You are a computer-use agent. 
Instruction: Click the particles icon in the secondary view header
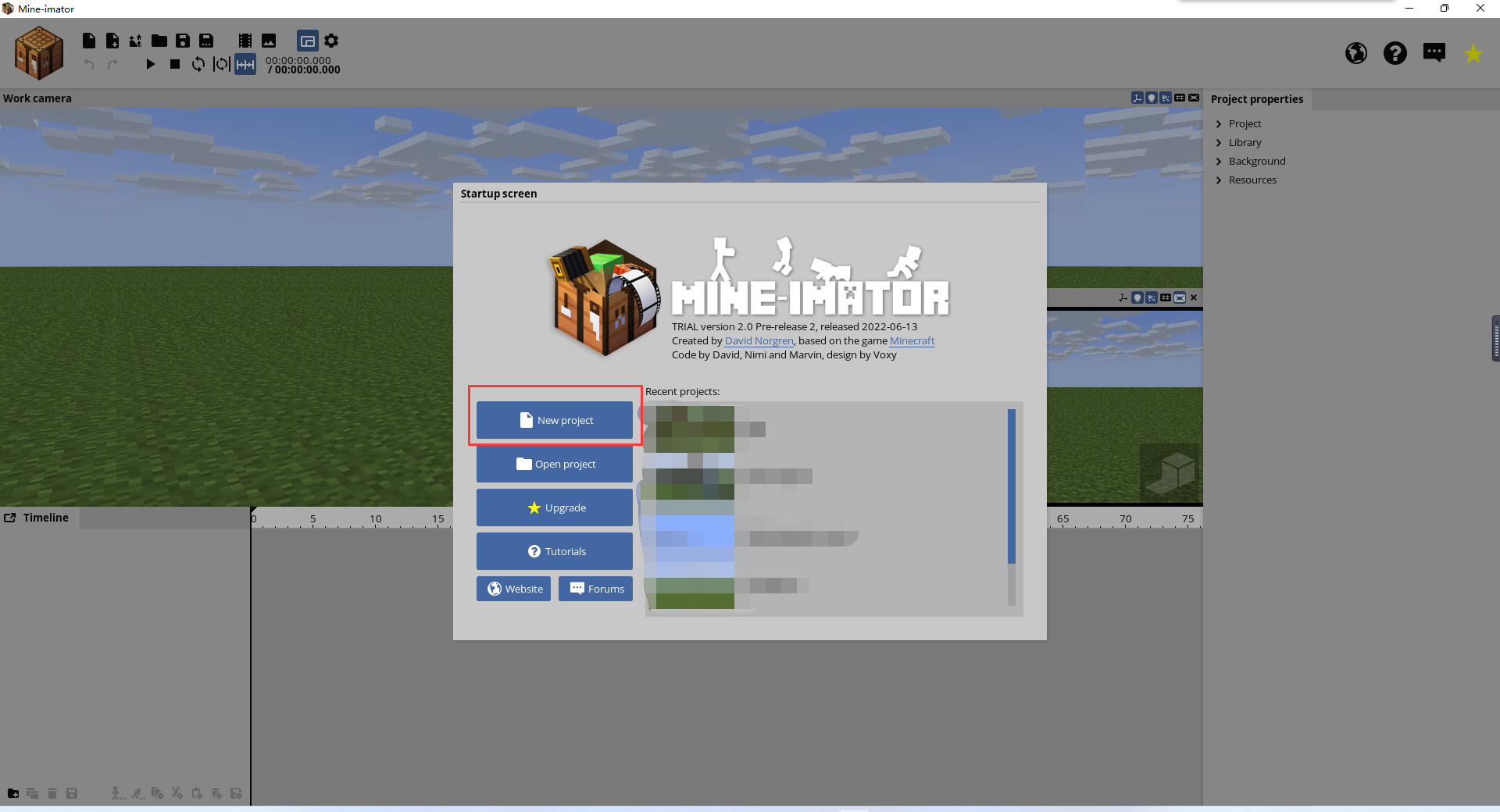[1152, 297]
